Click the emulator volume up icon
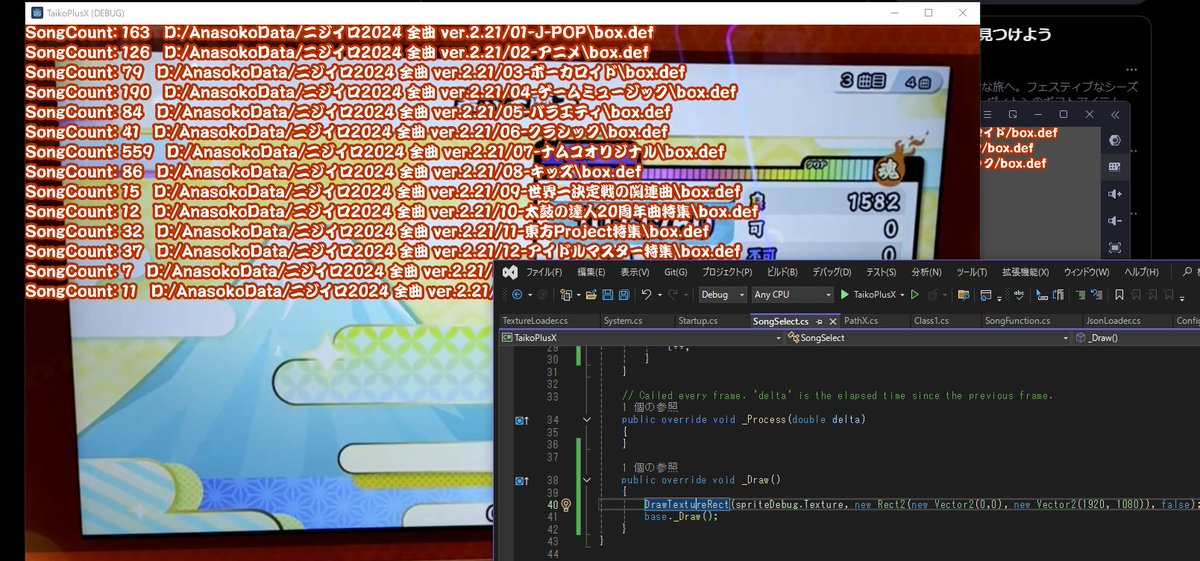Screen dimensions: 1200x561 coord(1115,194)
